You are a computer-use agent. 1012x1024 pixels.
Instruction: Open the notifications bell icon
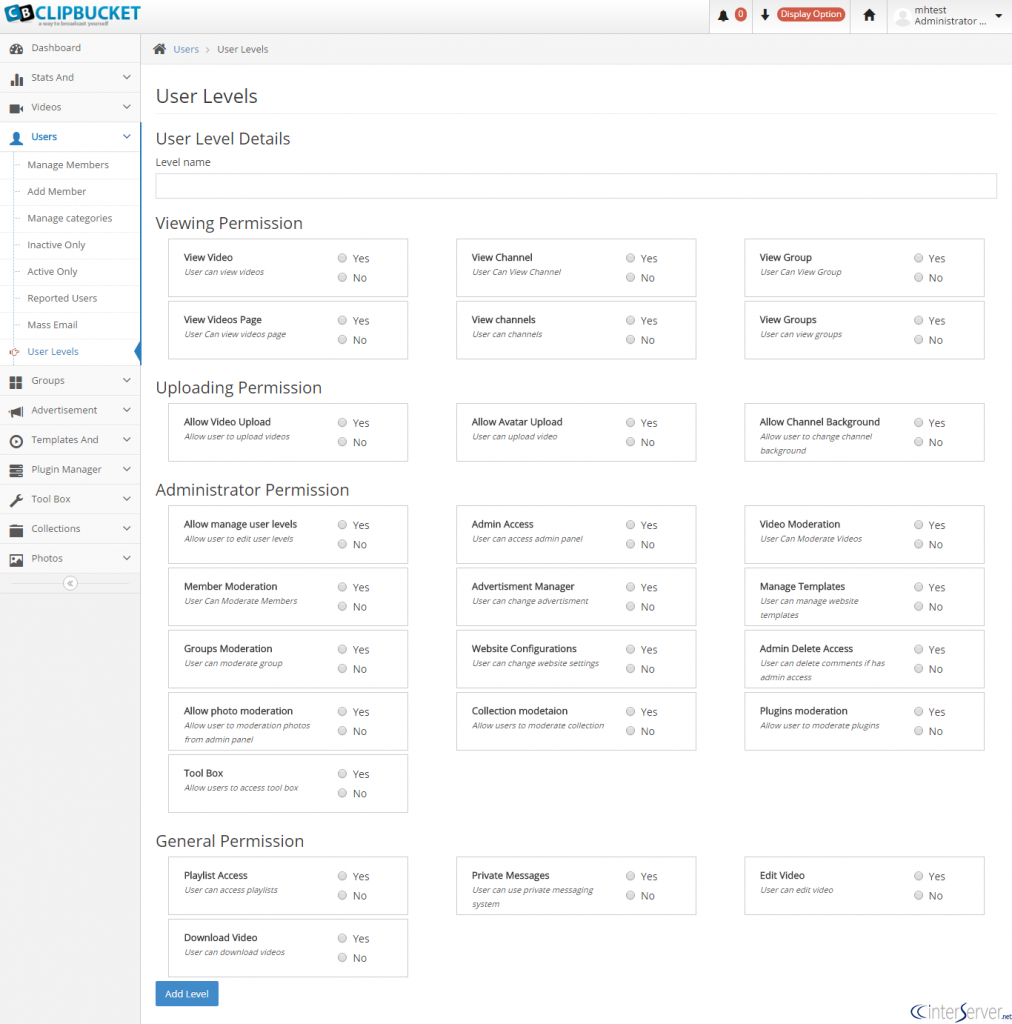click(723, 15)
